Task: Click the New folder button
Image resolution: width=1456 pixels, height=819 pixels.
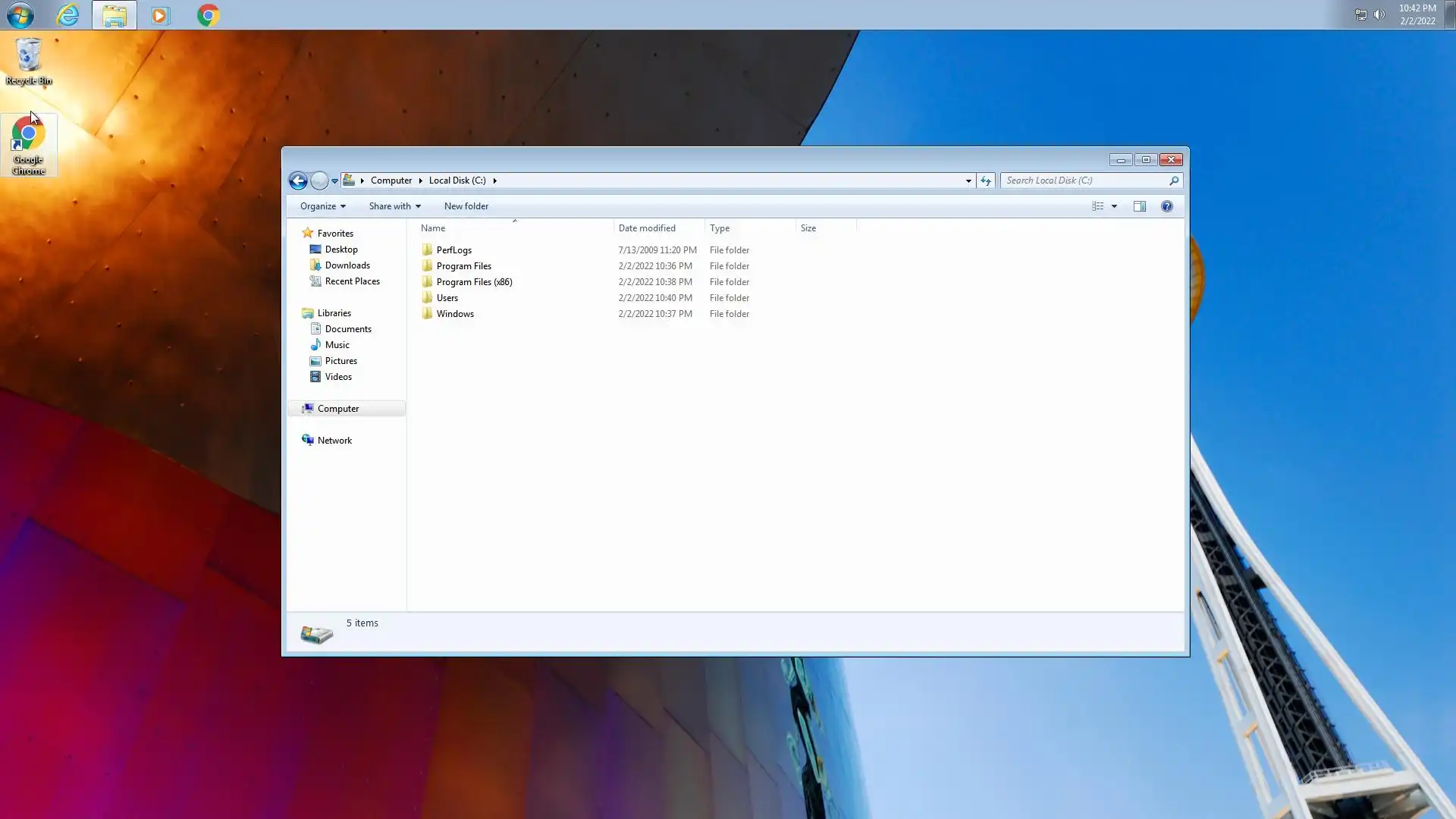Action: pyautogui.click(x=466, y=206)
